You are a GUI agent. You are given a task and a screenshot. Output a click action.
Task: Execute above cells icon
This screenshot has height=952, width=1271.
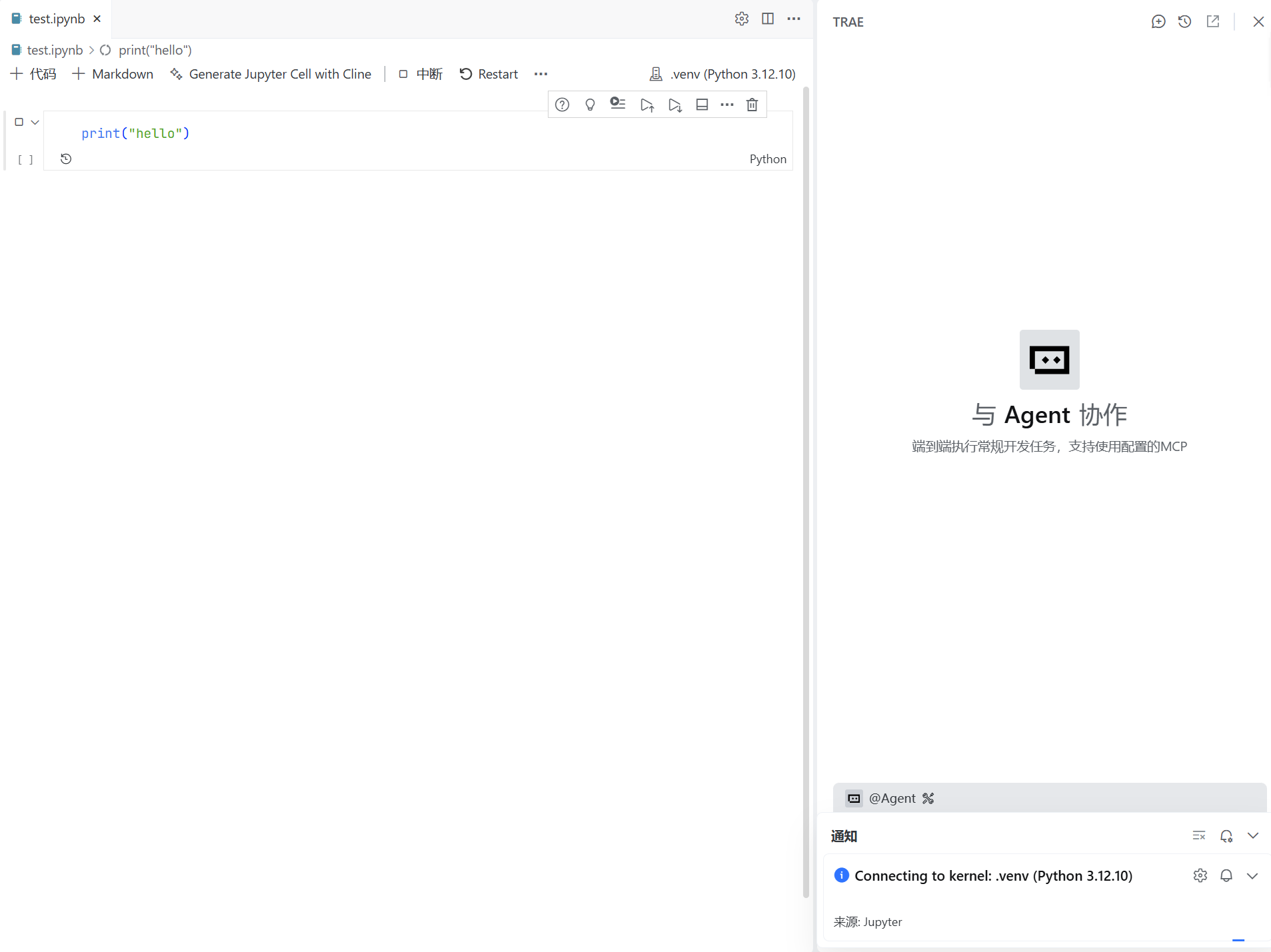[x=646, y=105]
